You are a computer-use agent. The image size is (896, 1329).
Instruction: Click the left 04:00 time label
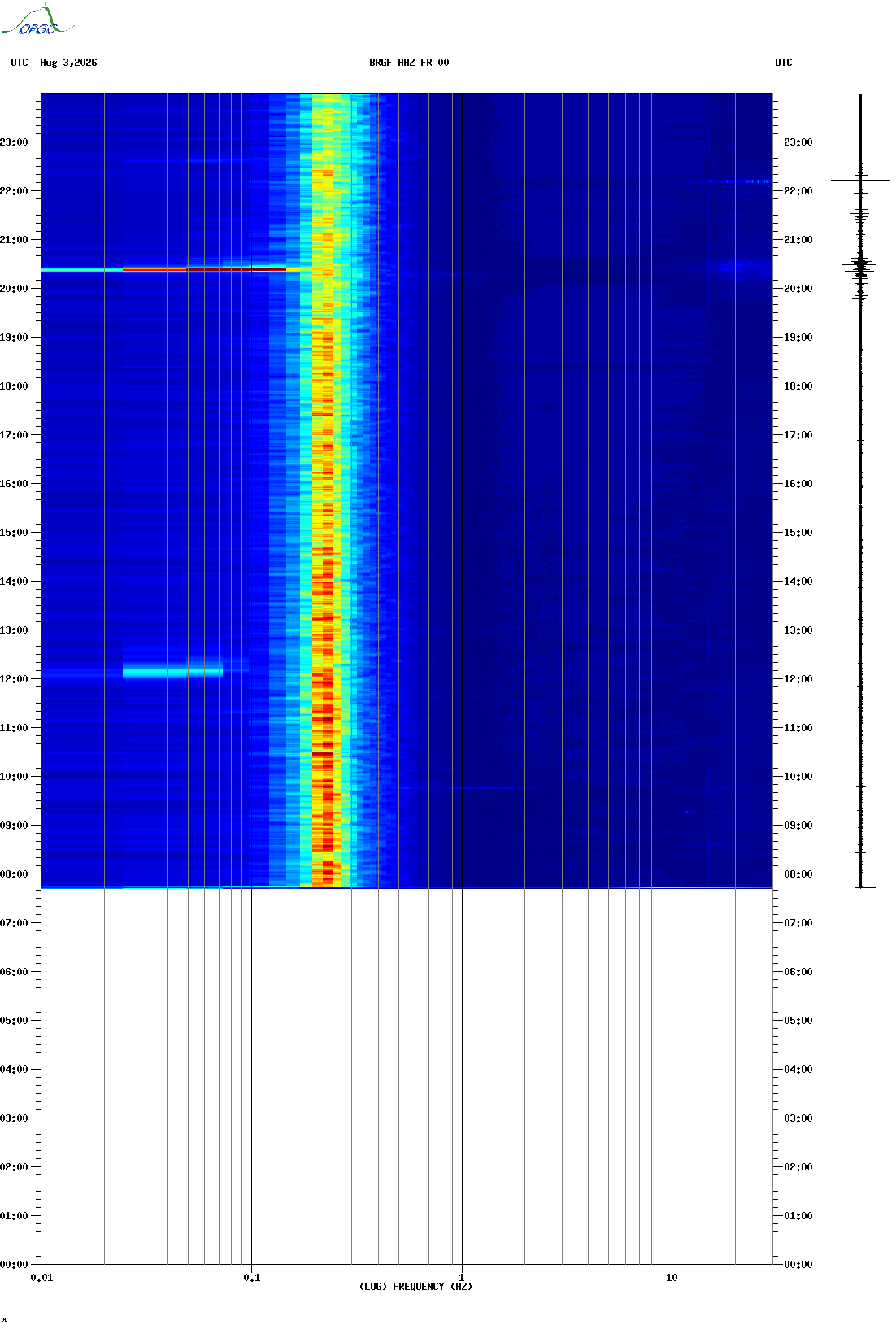[14, 1070]
